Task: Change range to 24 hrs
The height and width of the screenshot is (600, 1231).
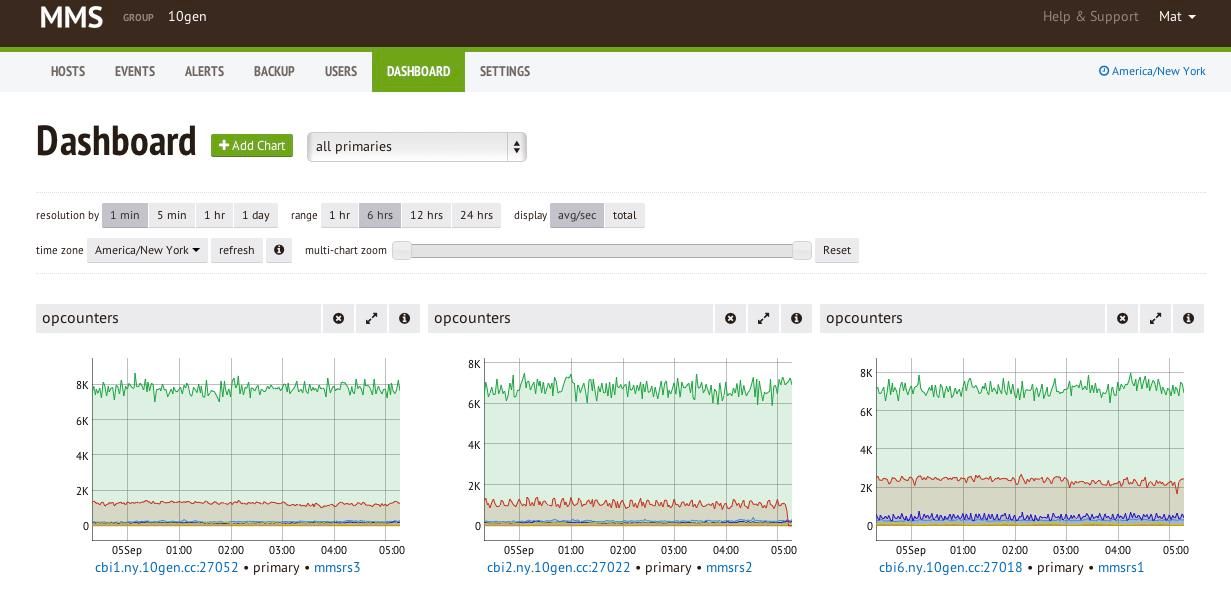Action: [x=476, y=215]
